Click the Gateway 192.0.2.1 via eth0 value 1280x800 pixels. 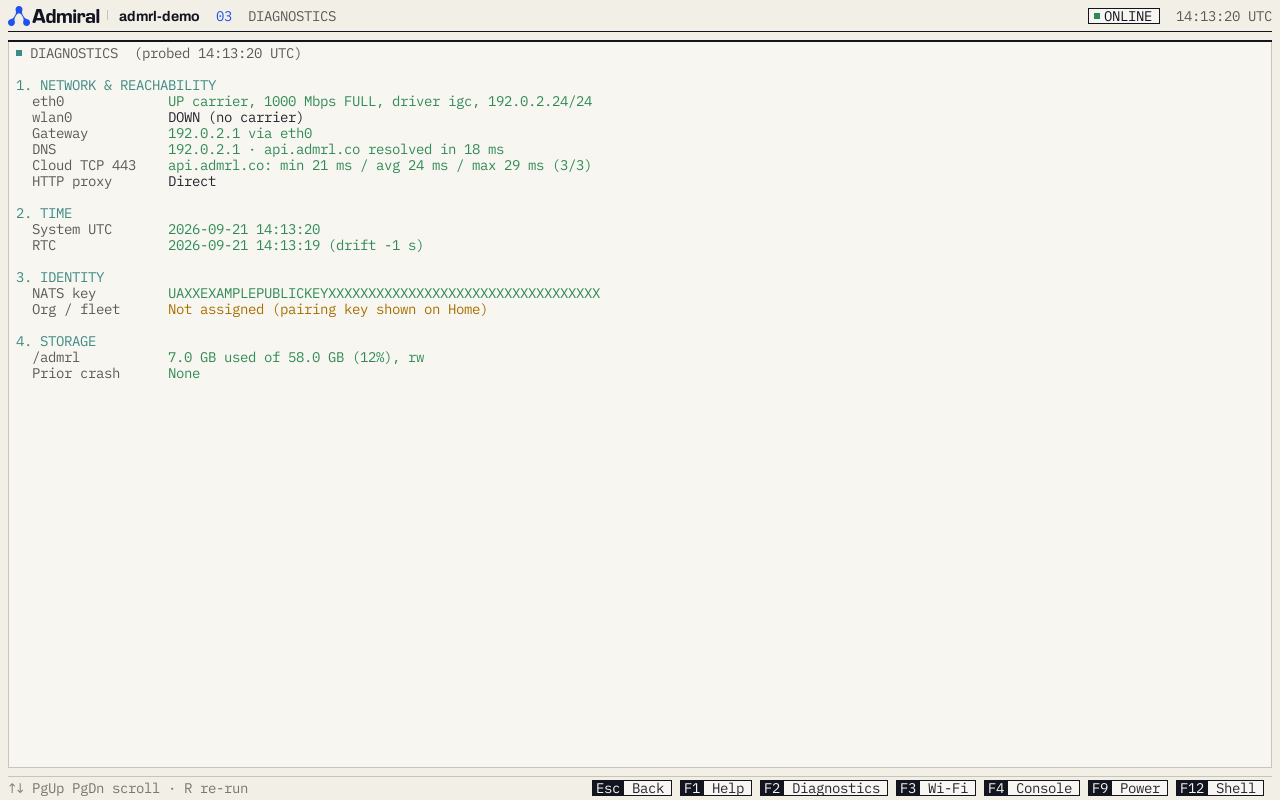[240, 134]
